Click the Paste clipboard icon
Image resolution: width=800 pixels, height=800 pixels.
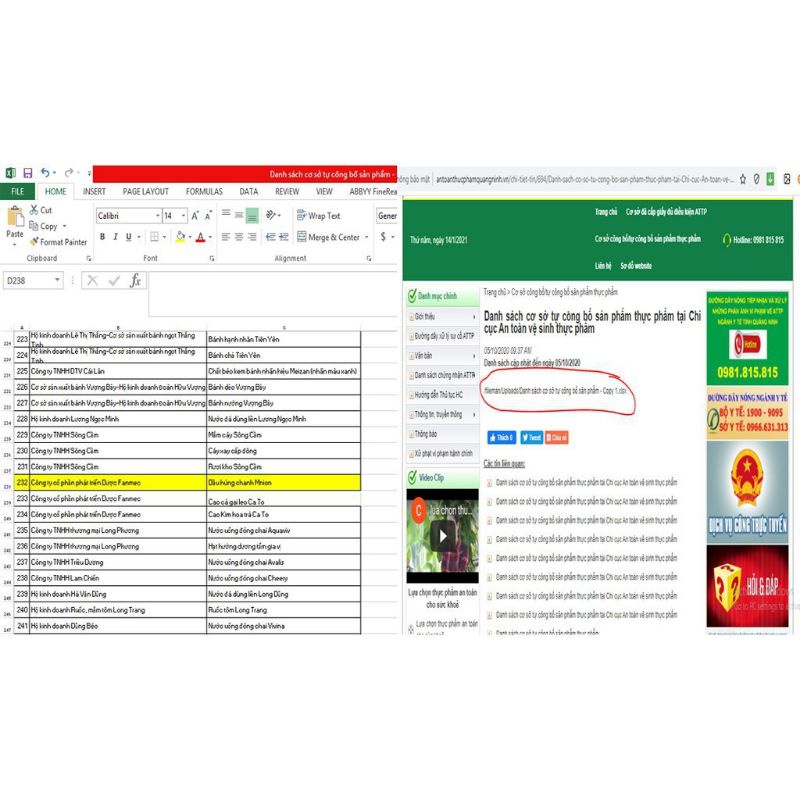tap(15, 217)
